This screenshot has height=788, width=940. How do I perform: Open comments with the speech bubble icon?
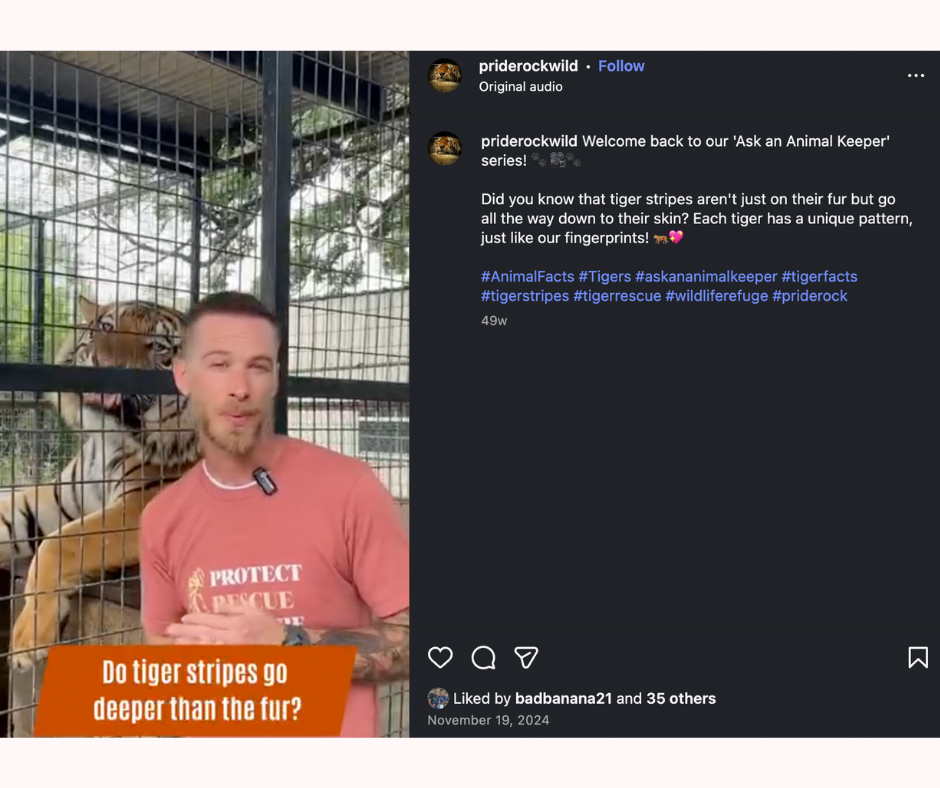[483, 658]
